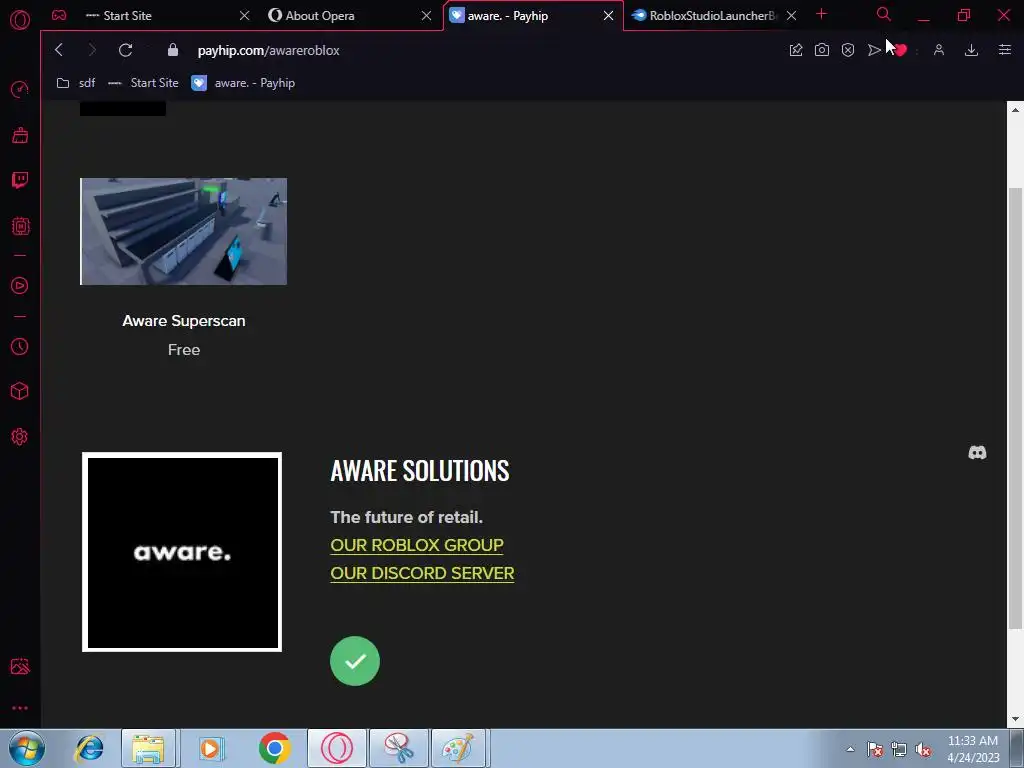Open the Windows Start menu

[27, 748]
